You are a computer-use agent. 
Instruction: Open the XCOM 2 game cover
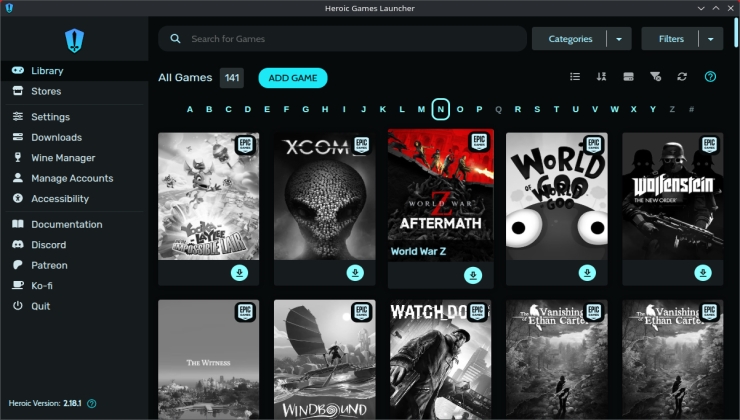coord(325,196)
